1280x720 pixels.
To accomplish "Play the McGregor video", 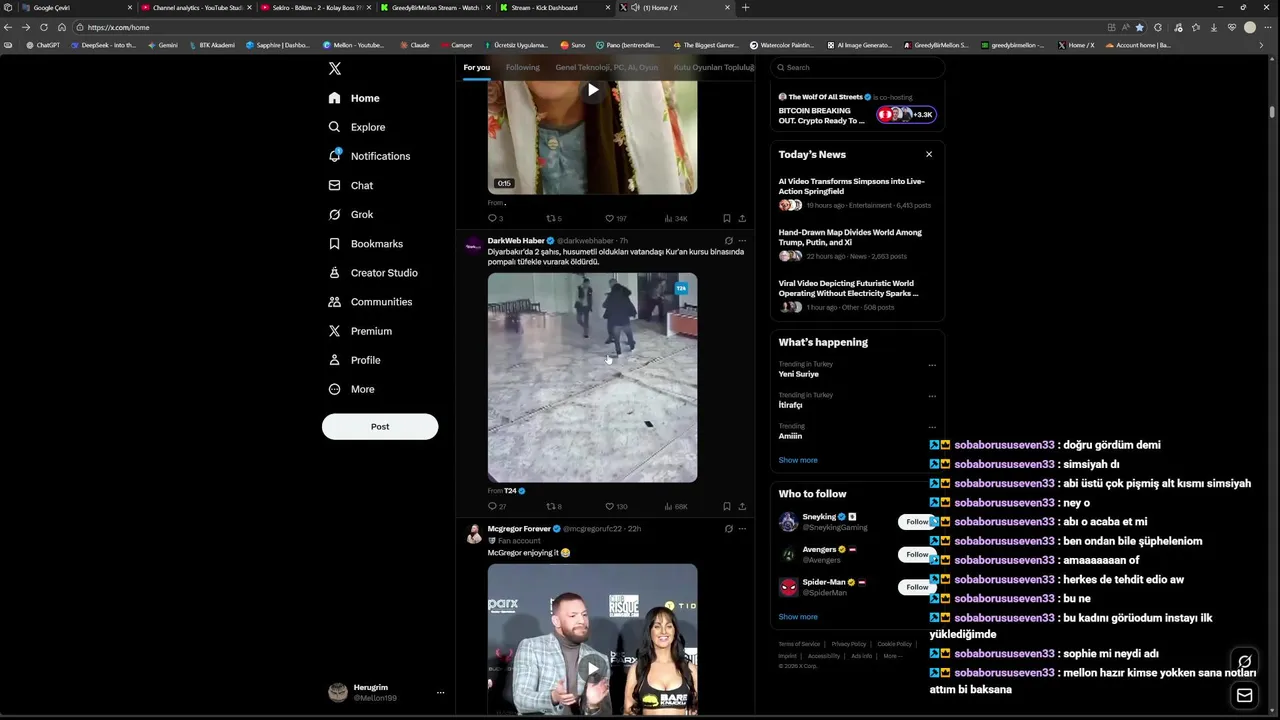I will point(593,668).
